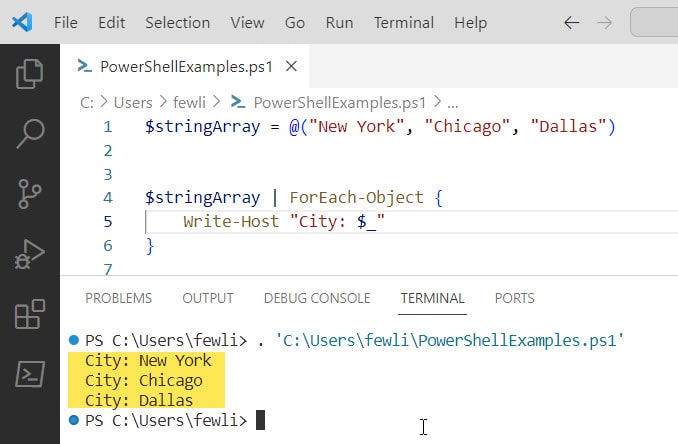Open the PowerShell panel in activity bar
The image size is (678, 444).
pyautogui.click(x=30, y=374)
